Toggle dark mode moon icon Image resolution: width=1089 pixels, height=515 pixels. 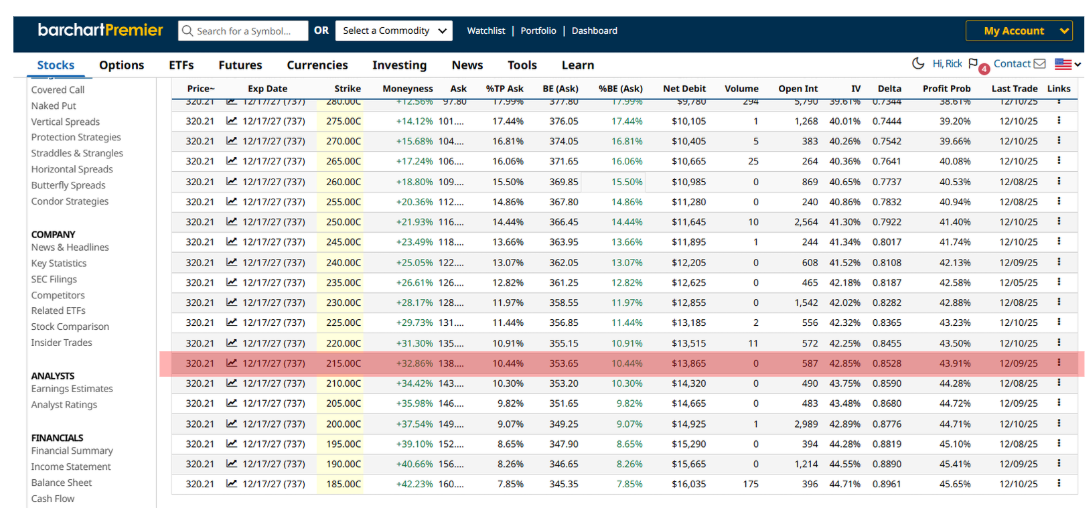pos(919,64)
